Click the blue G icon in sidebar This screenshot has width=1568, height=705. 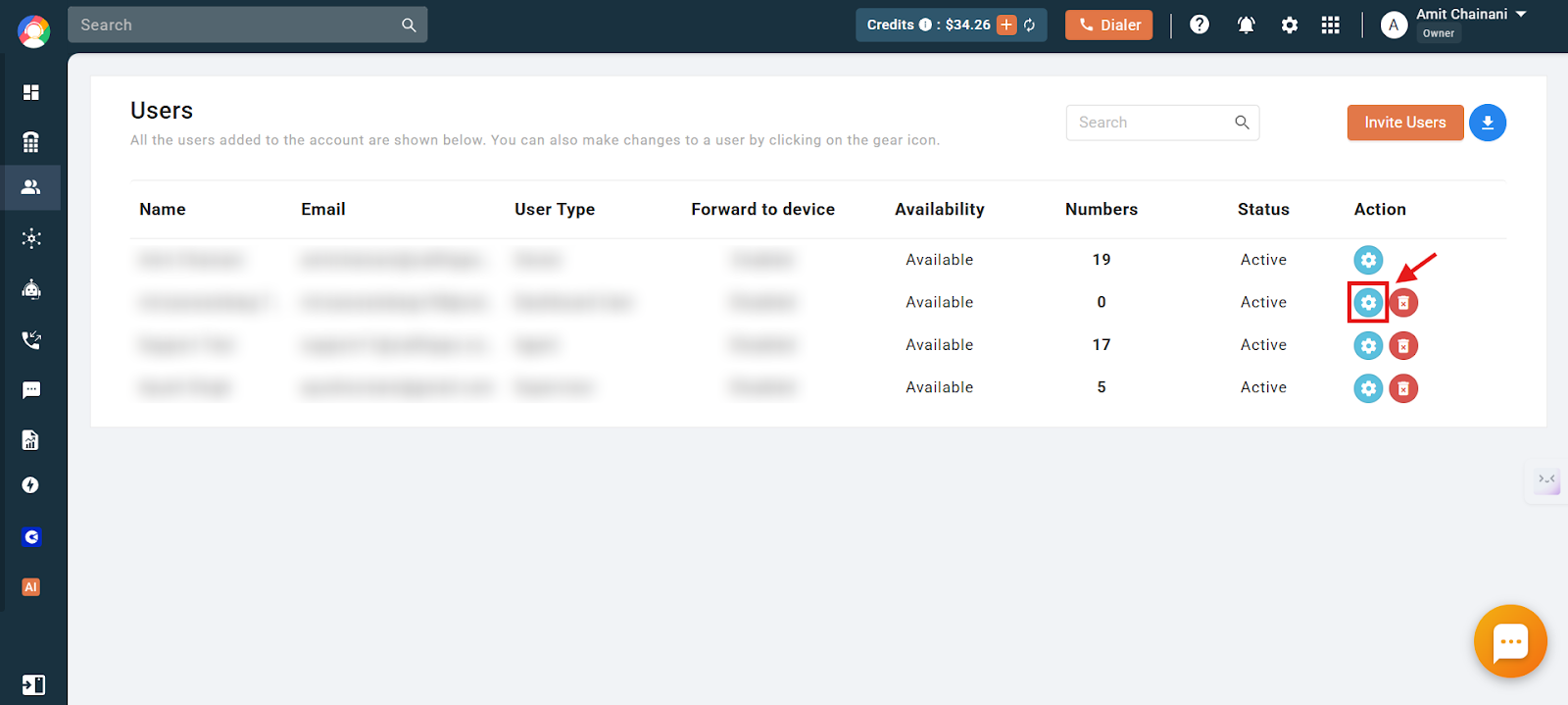tap(31, 536)
